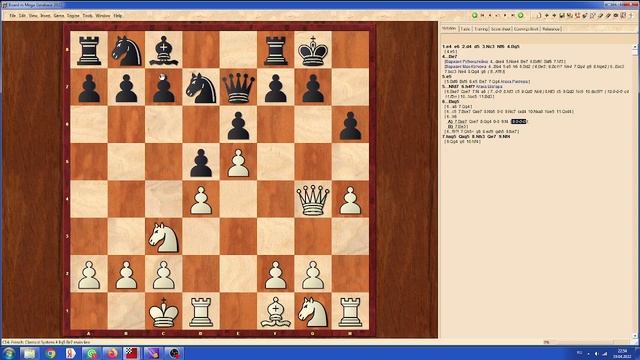Click the taskbar clock
The width and height of the screenshot is (640, 360).
coord(622,353)
